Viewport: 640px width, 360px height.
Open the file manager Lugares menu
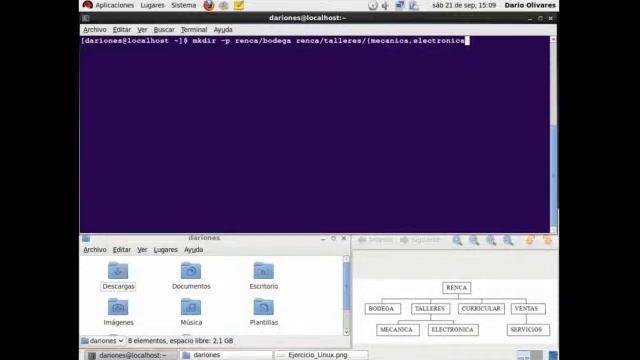click(165, 250)
